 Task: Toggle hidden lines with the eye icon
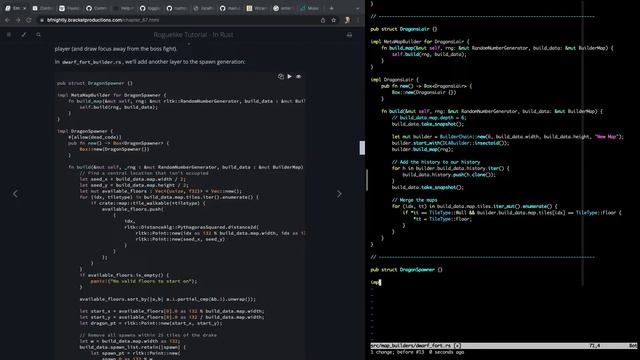(298, 76)
